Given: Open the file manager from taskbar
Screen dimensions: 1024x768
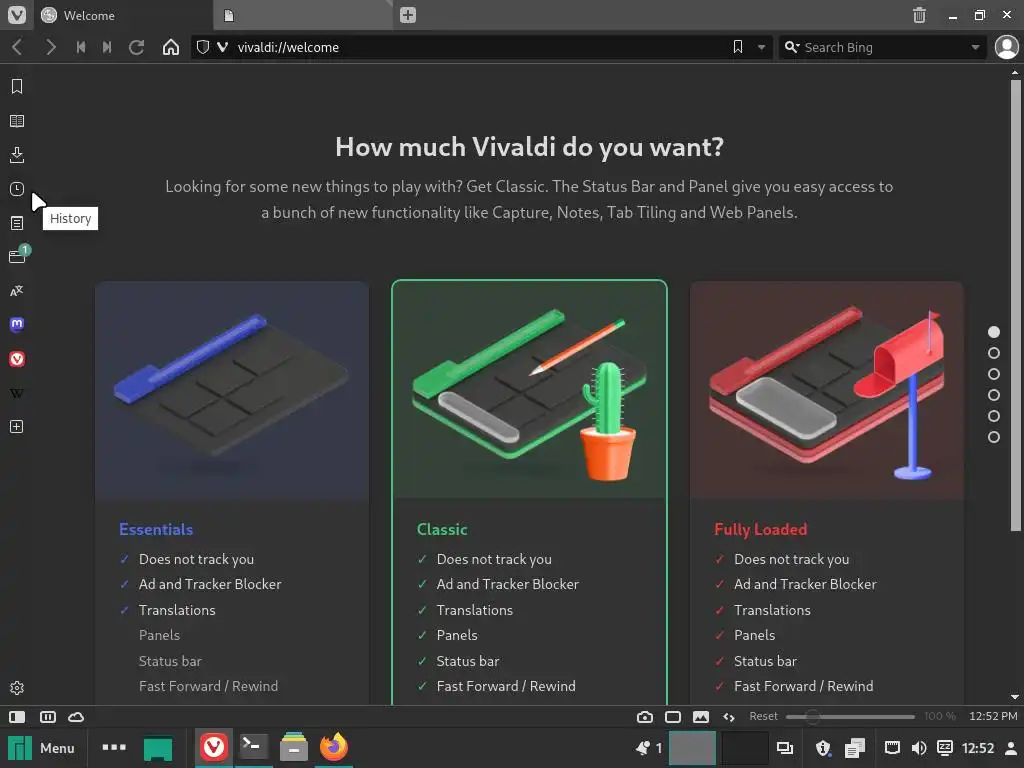Looking at the screenshot, I should click(x=293, y=748).
